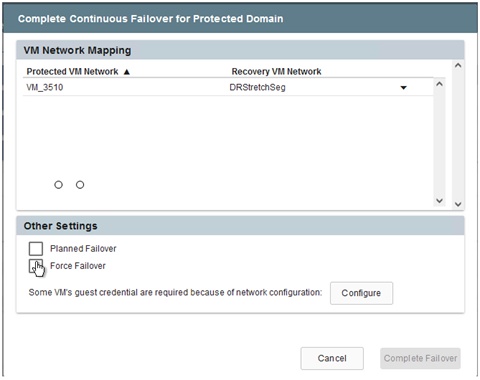Cancel the failover dialog
Image resolution: width=480 pixels, height=380 pixels.
click(332, 358)
